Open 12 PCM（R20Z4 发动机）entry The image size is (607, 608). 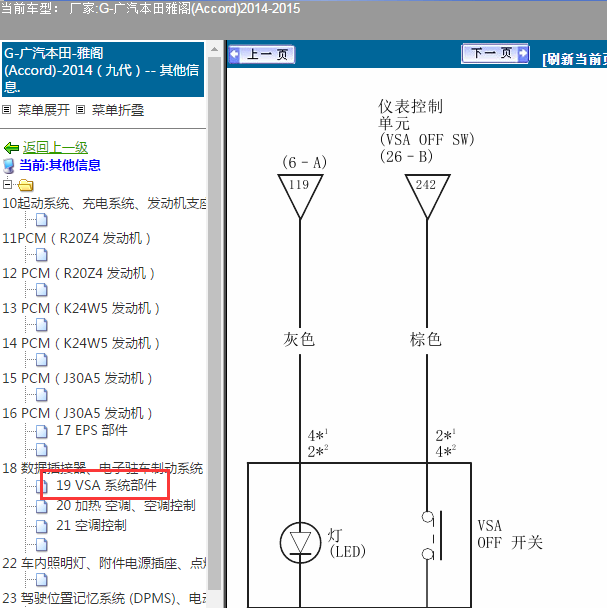(79, 273)
